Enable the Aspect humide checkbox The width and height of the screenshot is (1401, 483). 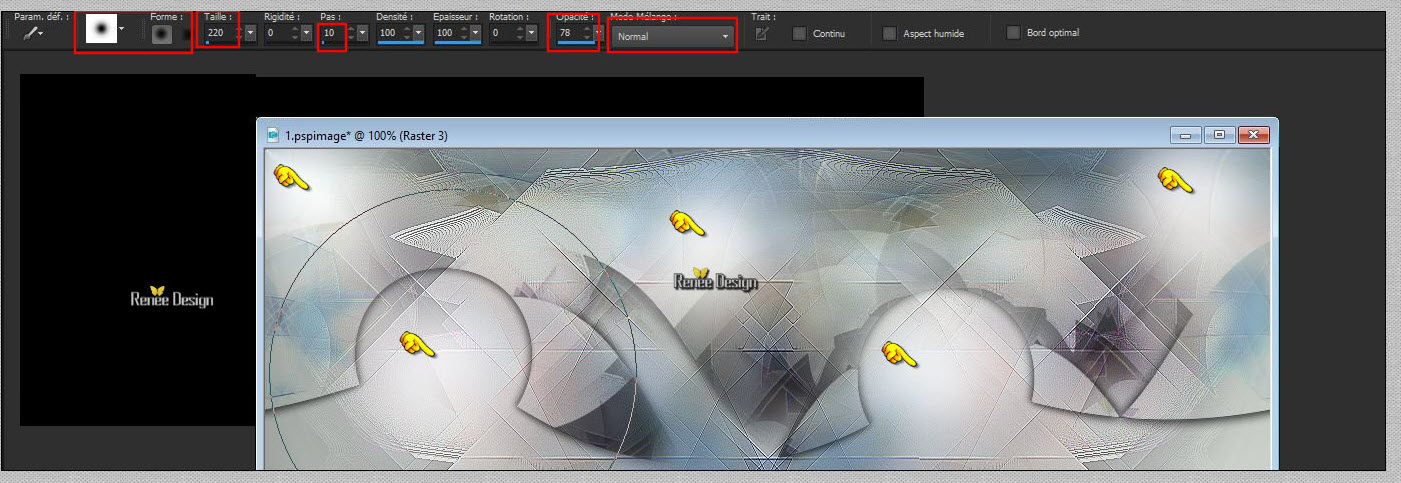point(889,33)
